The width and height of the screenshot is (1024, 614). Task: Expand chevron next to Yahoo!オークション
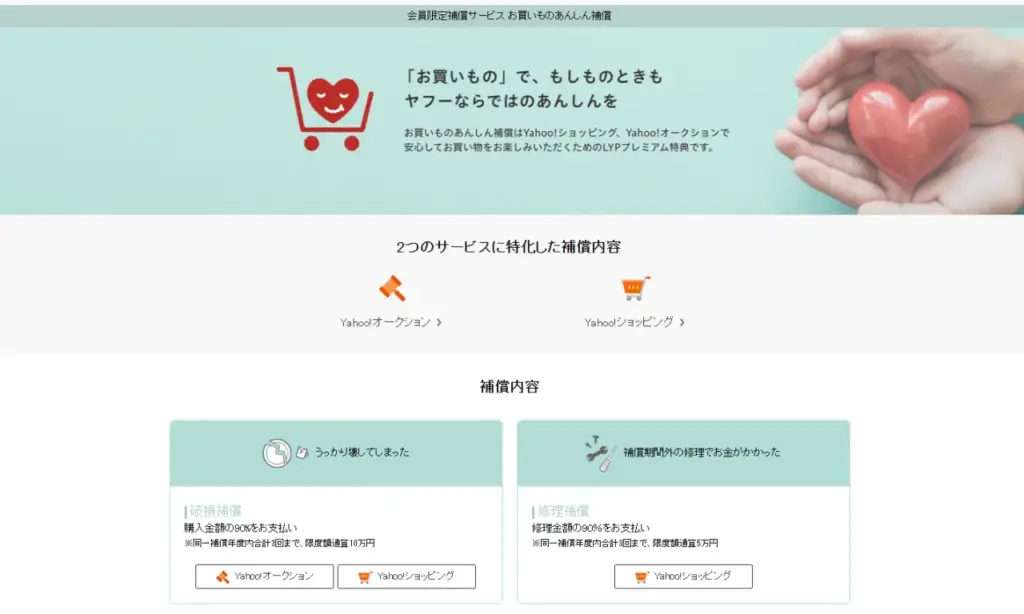[x=439, y=322]
